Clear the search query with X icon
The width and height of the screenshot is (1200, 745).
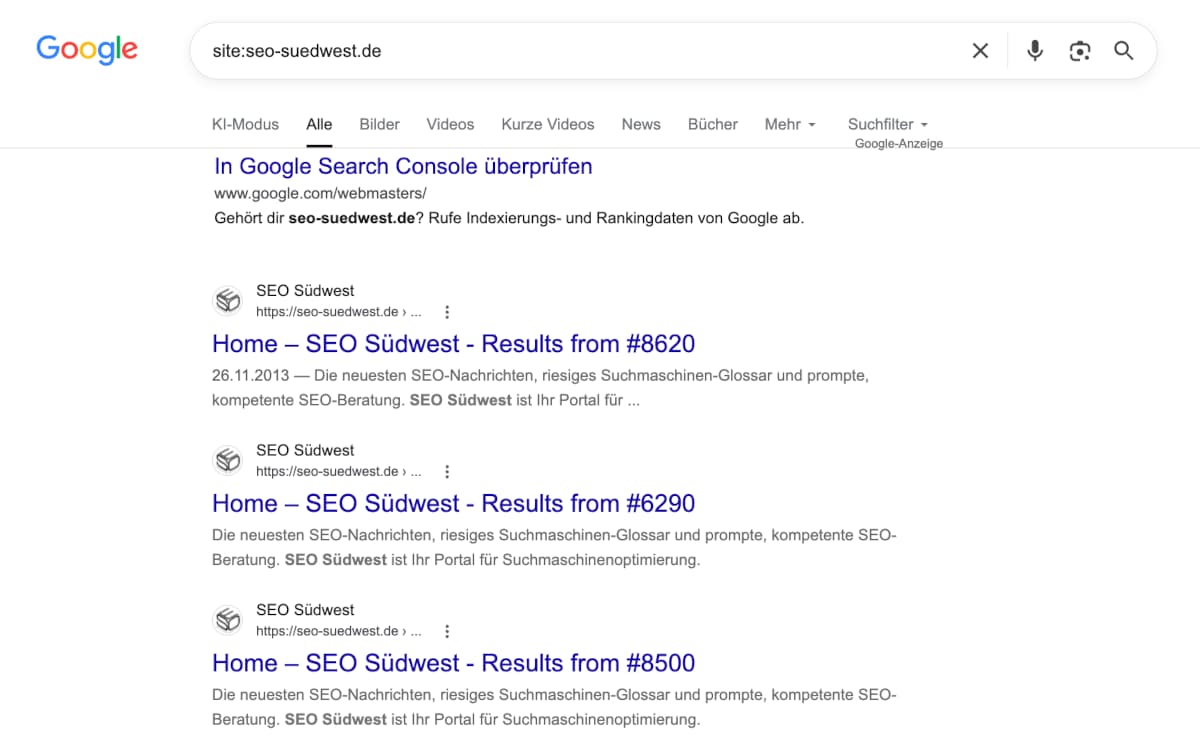point(980,51)
